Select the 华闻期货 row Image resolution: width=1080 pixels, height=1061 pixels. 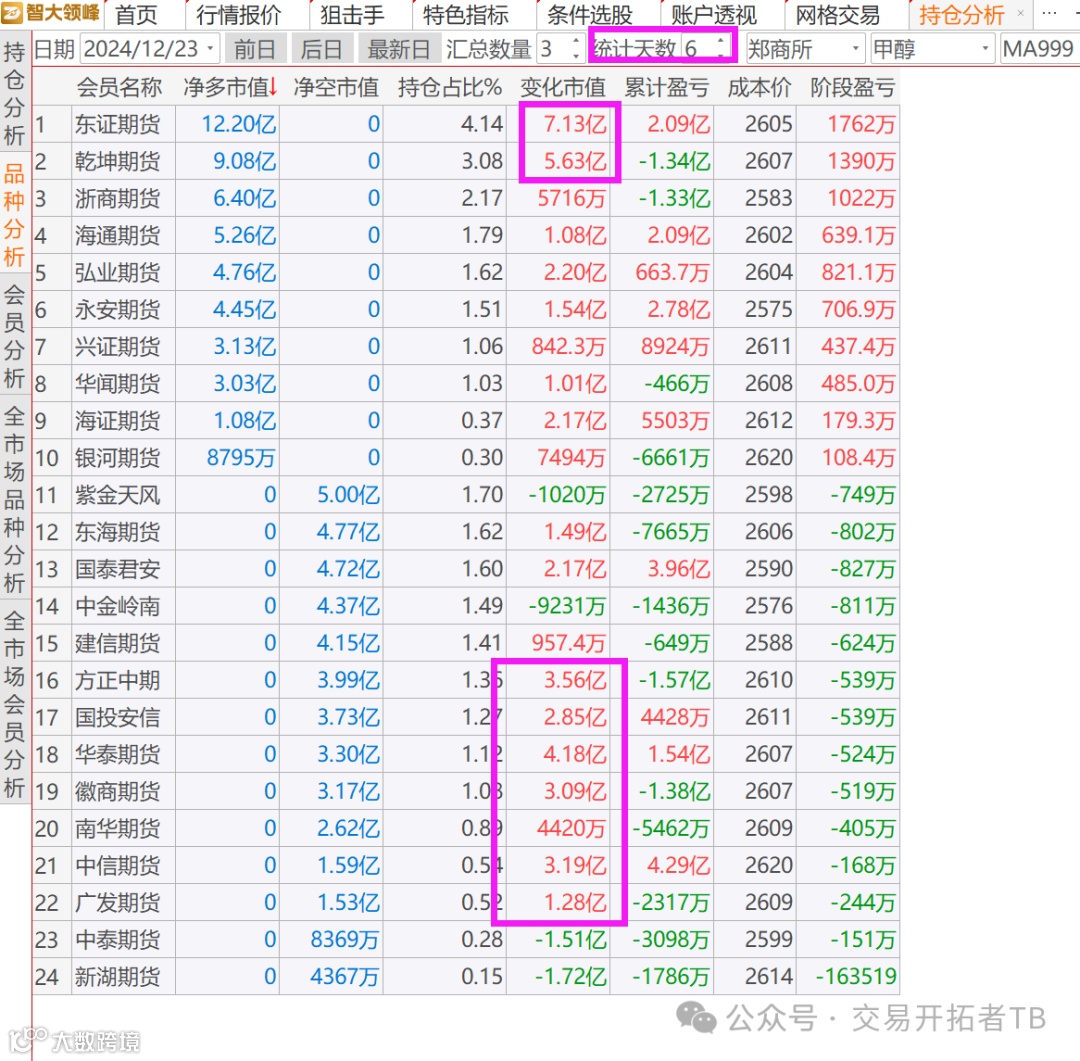tap(466, 384)
